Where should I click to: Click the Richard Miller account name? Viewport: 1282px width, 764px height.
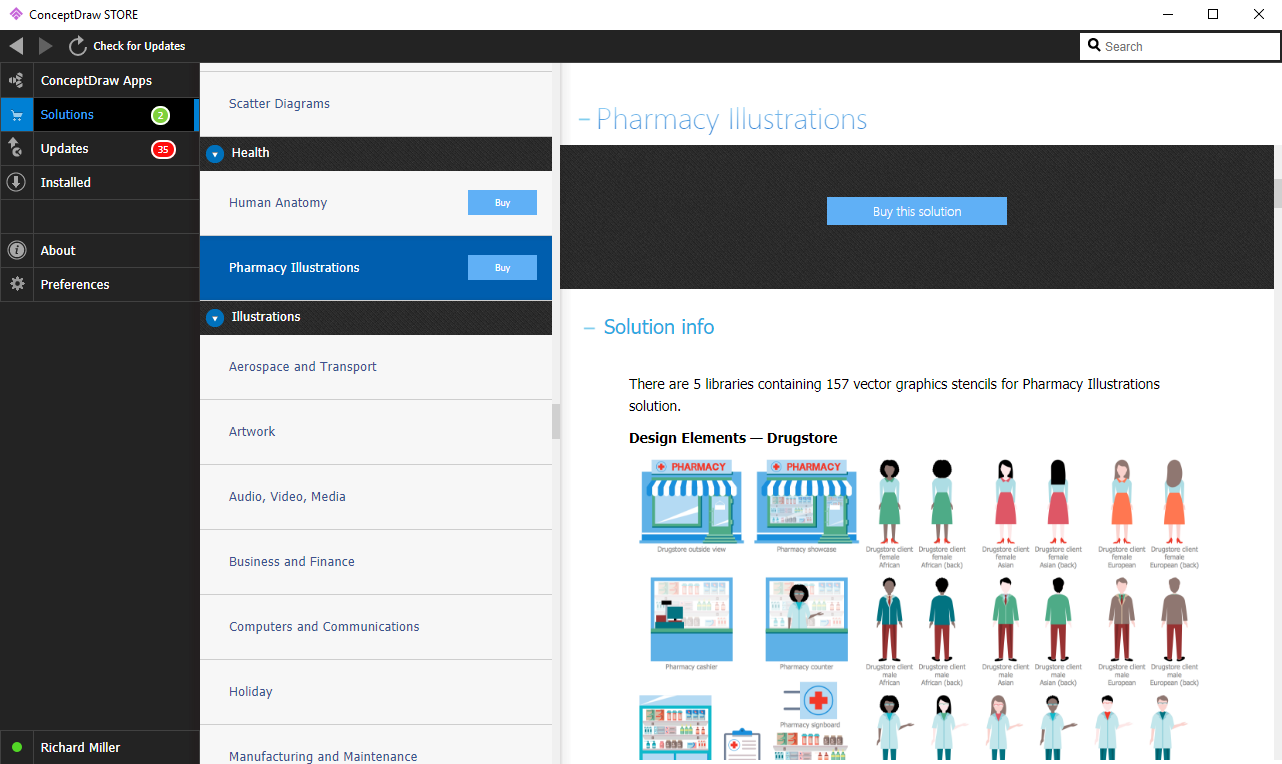point(79,747)
